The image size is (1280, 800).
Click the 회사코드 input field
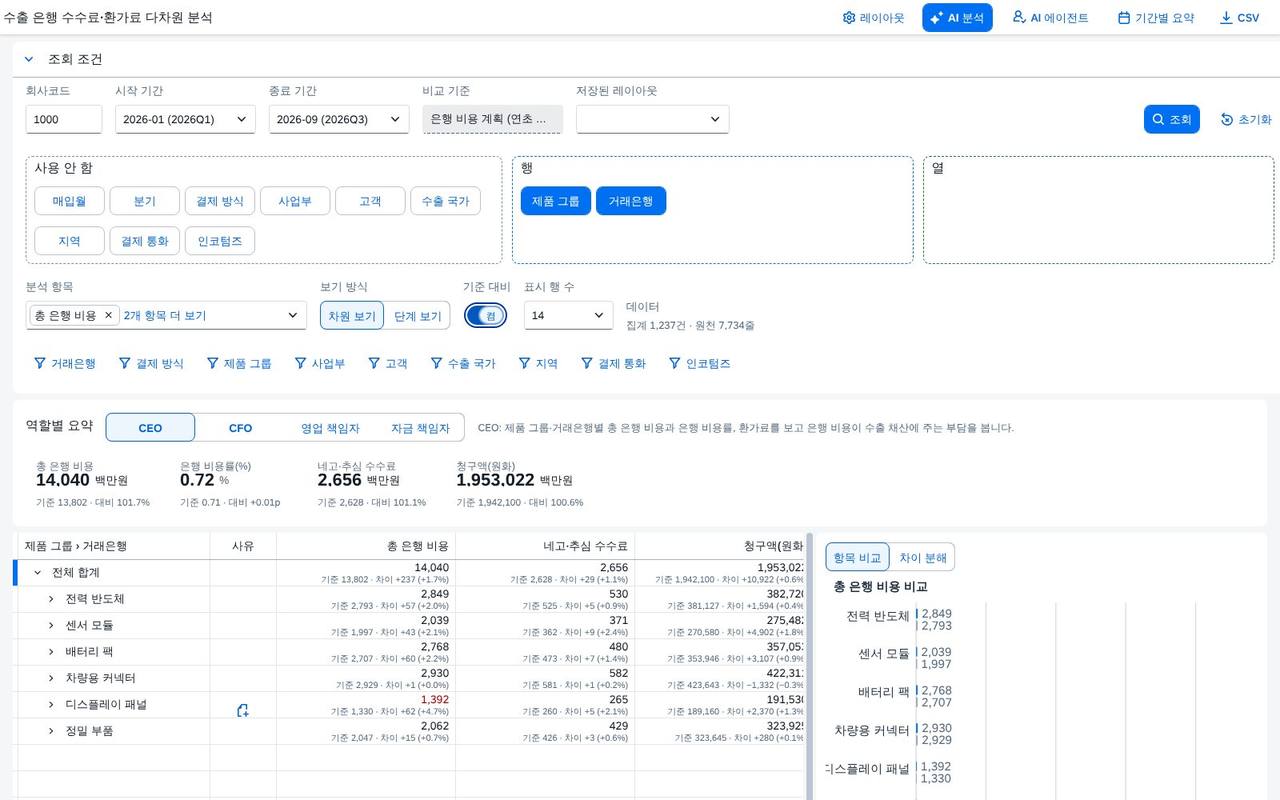click(64, 119)
